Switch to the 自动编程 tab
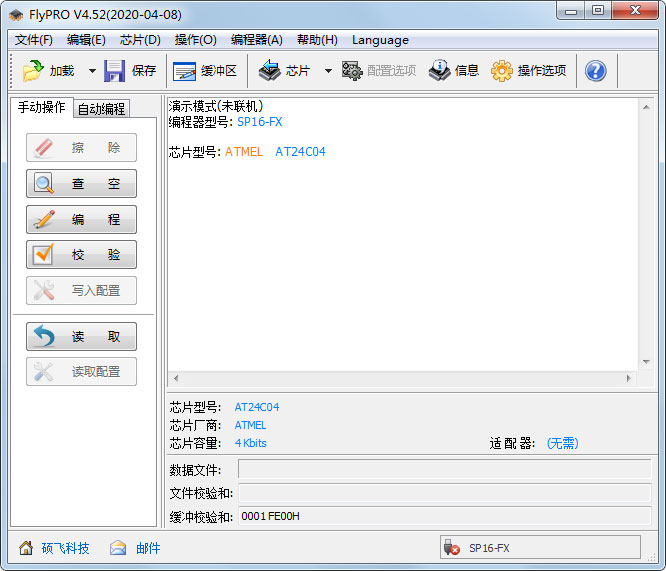The height and width of the screenshot is (571, 666). [x=102, y=109]
